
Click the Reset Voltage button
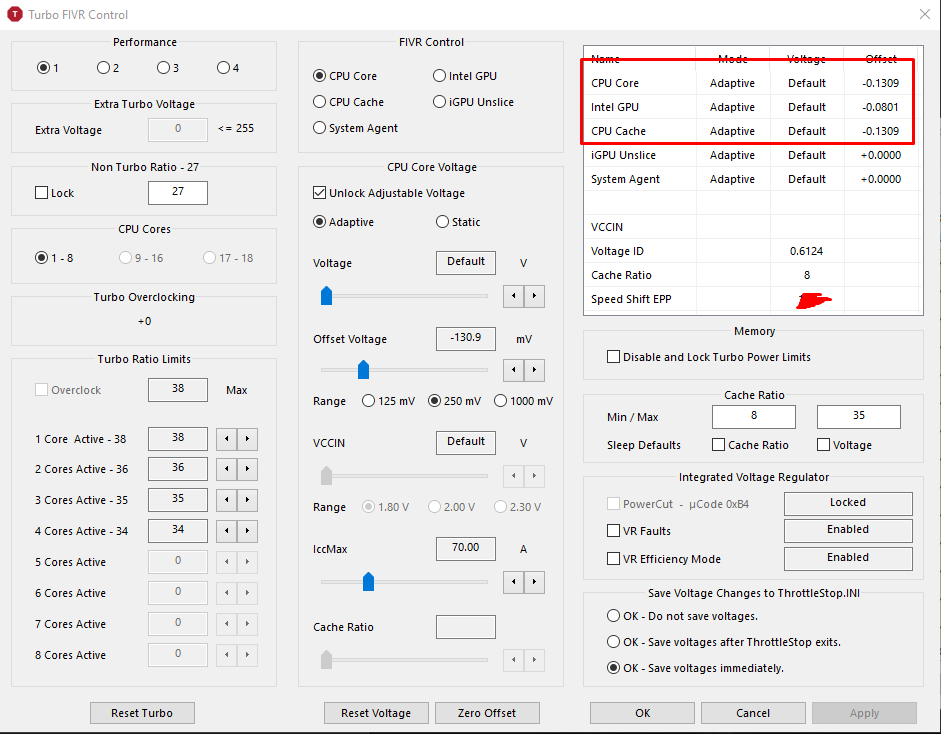click(376, 713)
